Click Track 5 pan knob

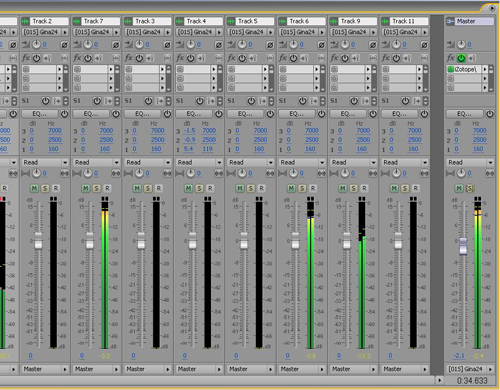click(x=242, y=173)
